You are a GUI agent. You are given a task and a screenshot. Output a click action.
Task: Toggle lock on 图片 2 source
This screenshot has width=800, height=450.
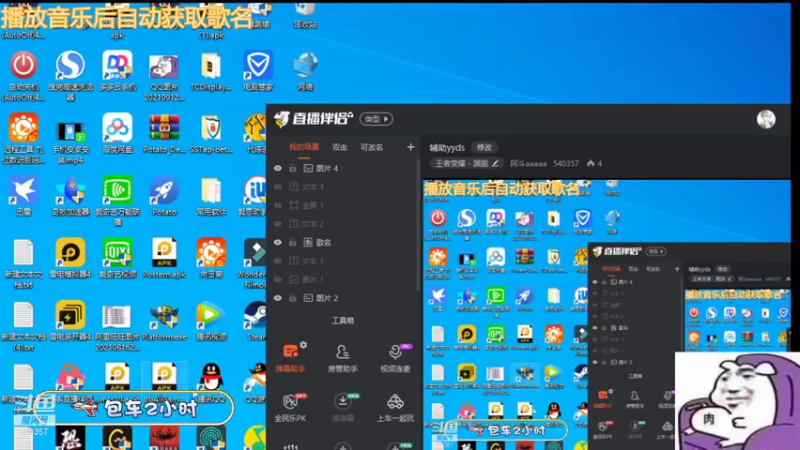[x=292, y=298]
